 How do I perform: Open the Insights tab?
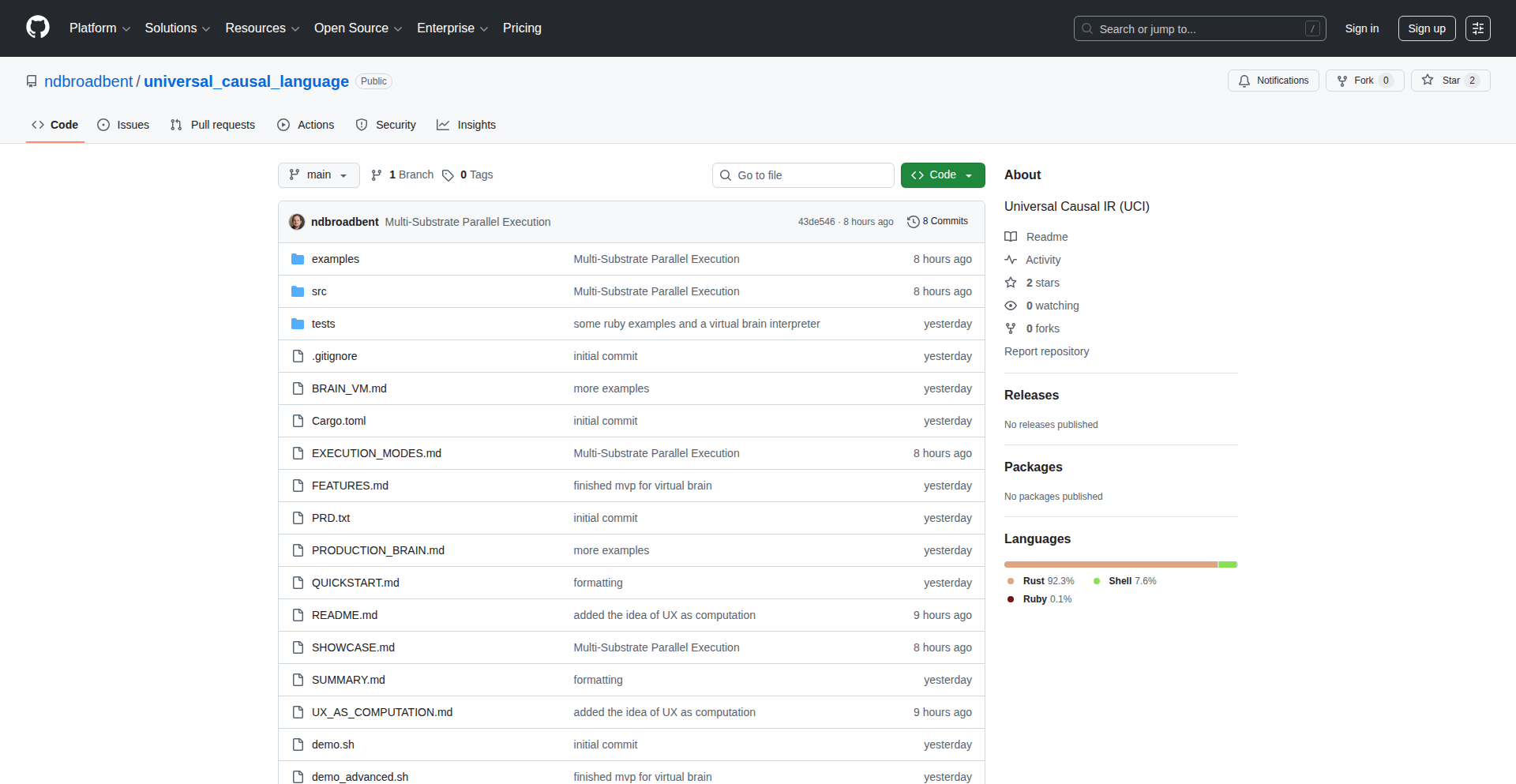tap(466, 125)
